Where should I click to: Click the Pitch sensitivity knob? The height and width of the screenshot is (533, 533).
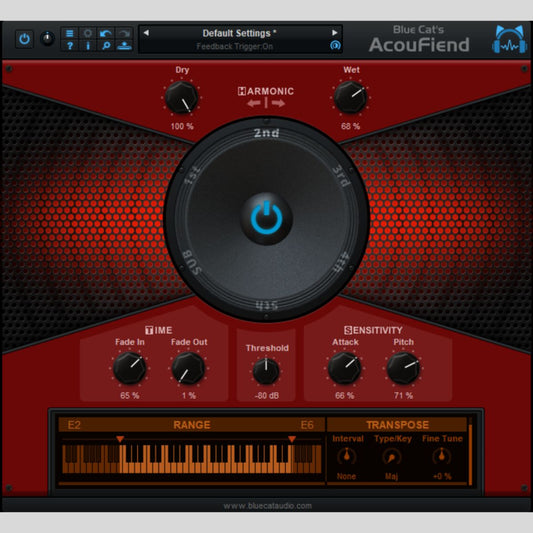[403, 368]
